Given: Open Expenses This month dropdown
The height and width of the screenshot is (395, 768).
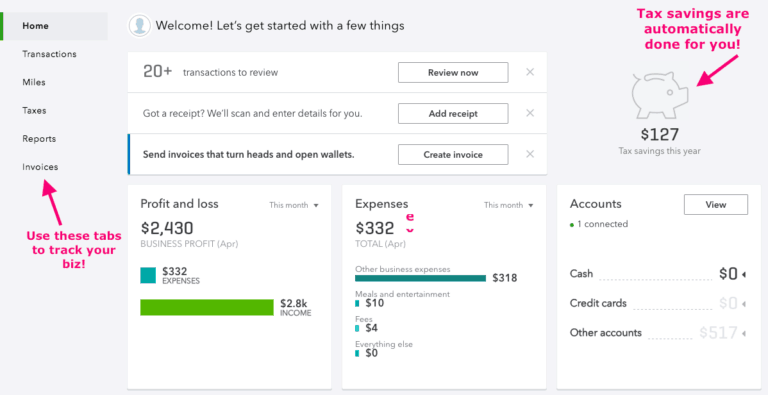Looking at the screenshot, I should pyautogui.click(x=509, y=205).
